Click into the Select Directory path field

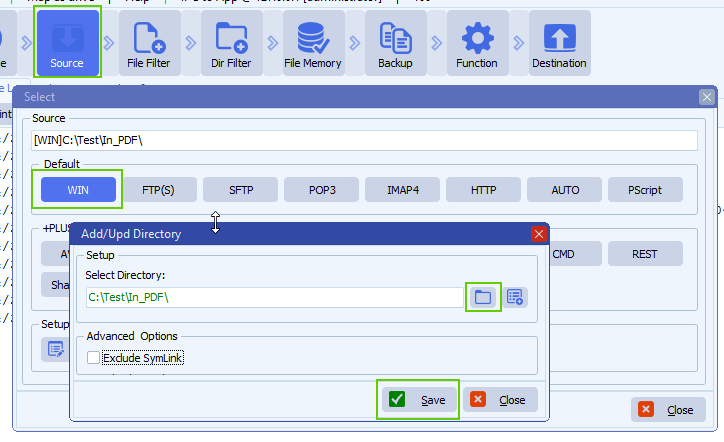pyautogui.click(x=275, y=297)
